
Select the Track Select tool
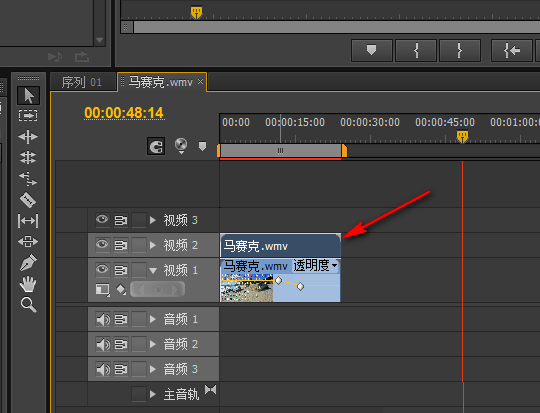[x=28, y=115]
